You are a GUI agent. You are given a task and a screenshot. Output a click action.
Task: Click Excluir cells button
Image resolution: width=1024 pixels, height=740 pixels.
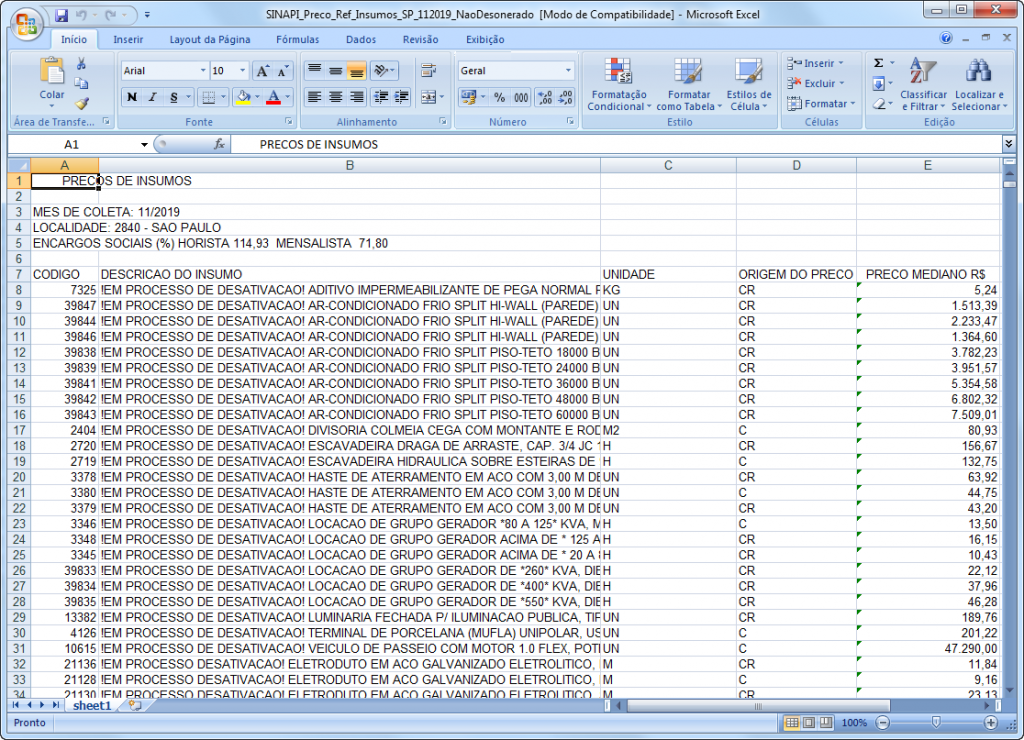pyautogui.click(x=816, y=84)
